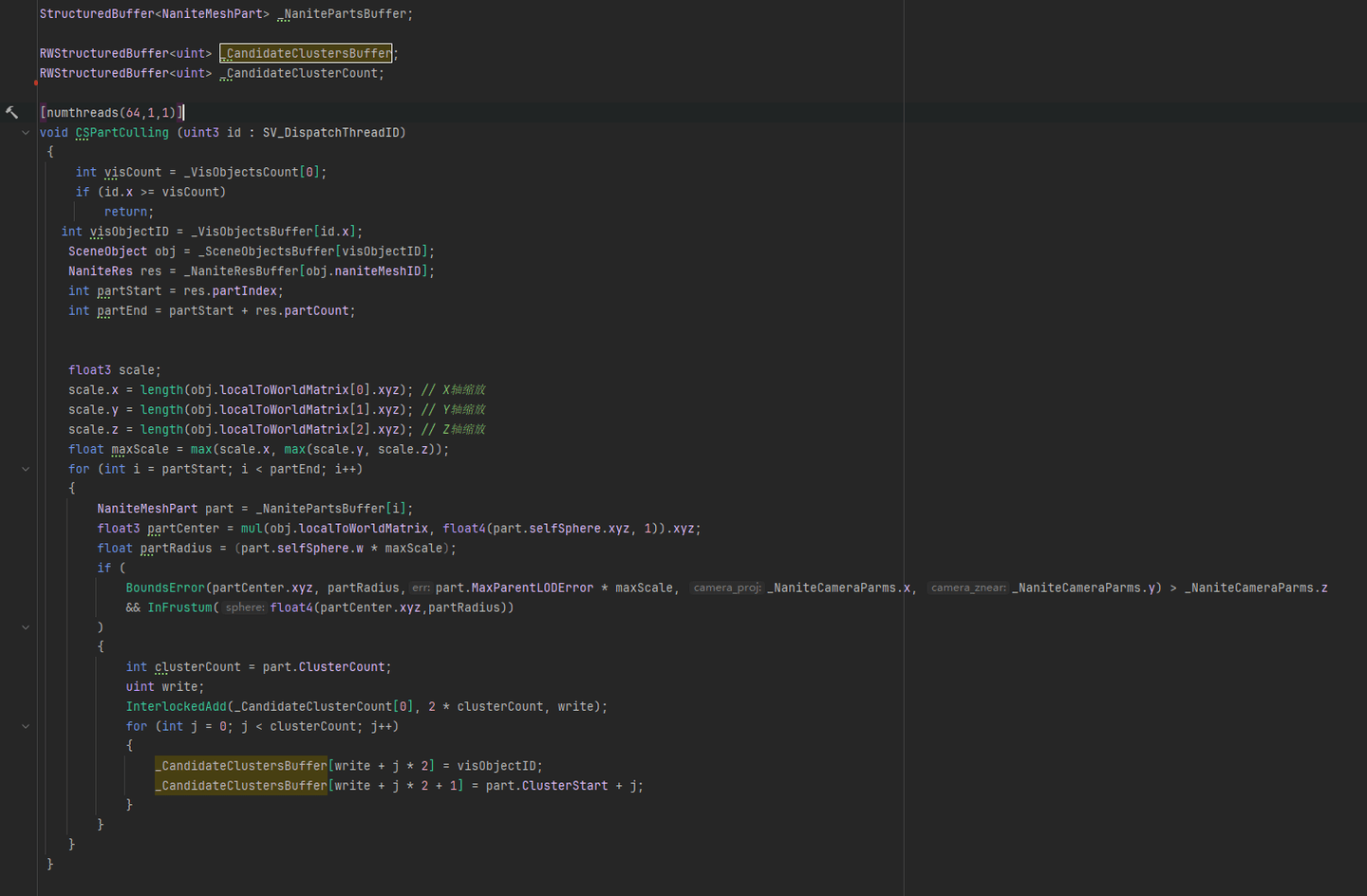Click the red change marker in gutter
The image size is (1367, 896).
click(x=35, y=84)
